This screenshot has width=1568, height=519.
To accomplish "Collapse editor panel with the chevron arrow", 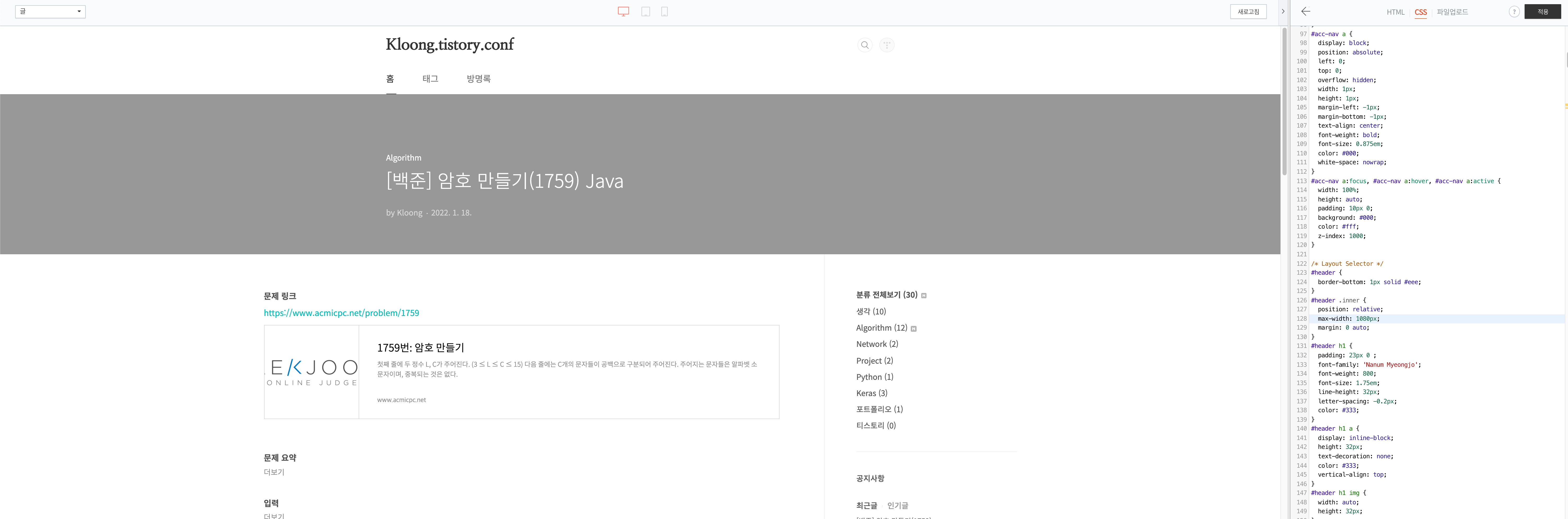I will [1283, 12].
